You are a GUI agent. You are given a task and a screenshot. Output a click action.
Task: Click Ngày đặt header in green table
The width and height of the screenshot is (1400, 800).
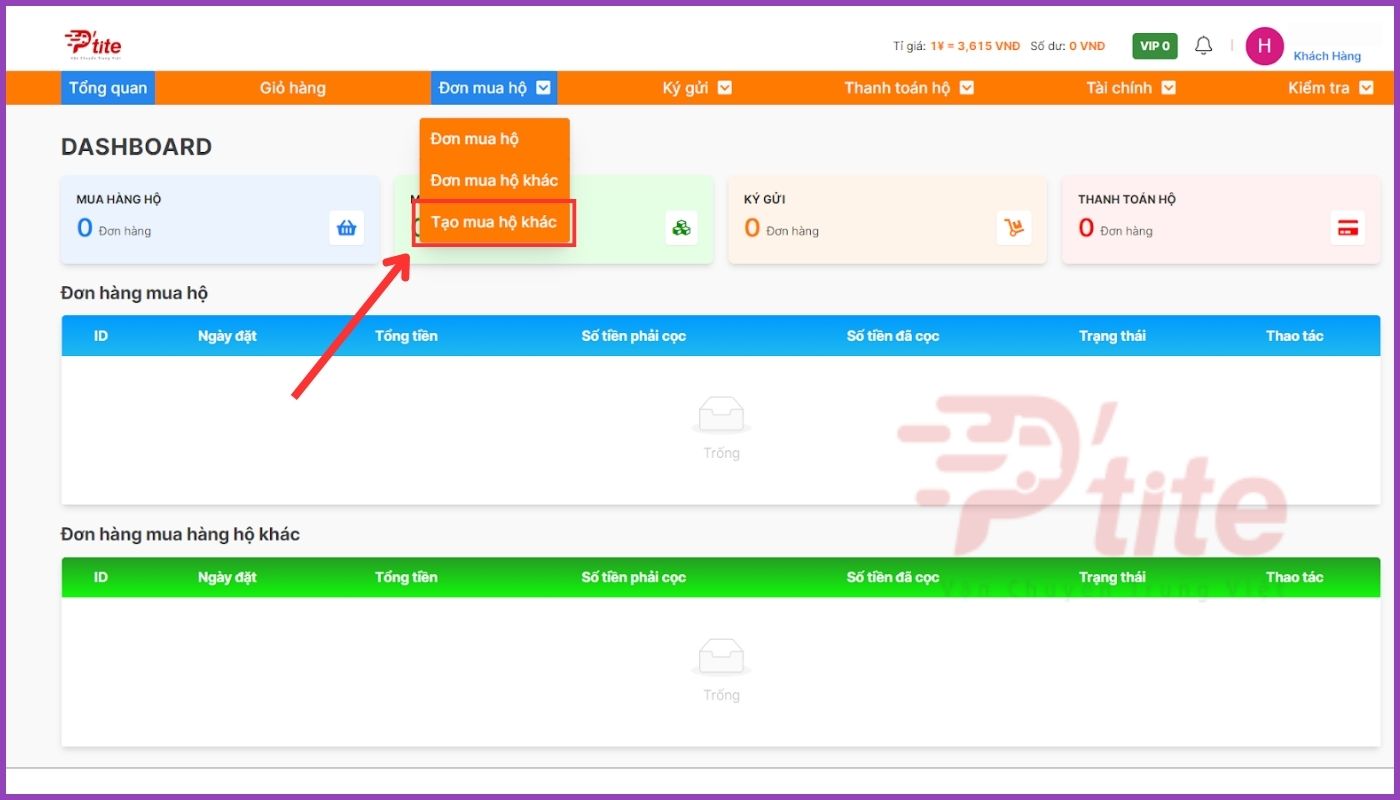pos(227,577)
